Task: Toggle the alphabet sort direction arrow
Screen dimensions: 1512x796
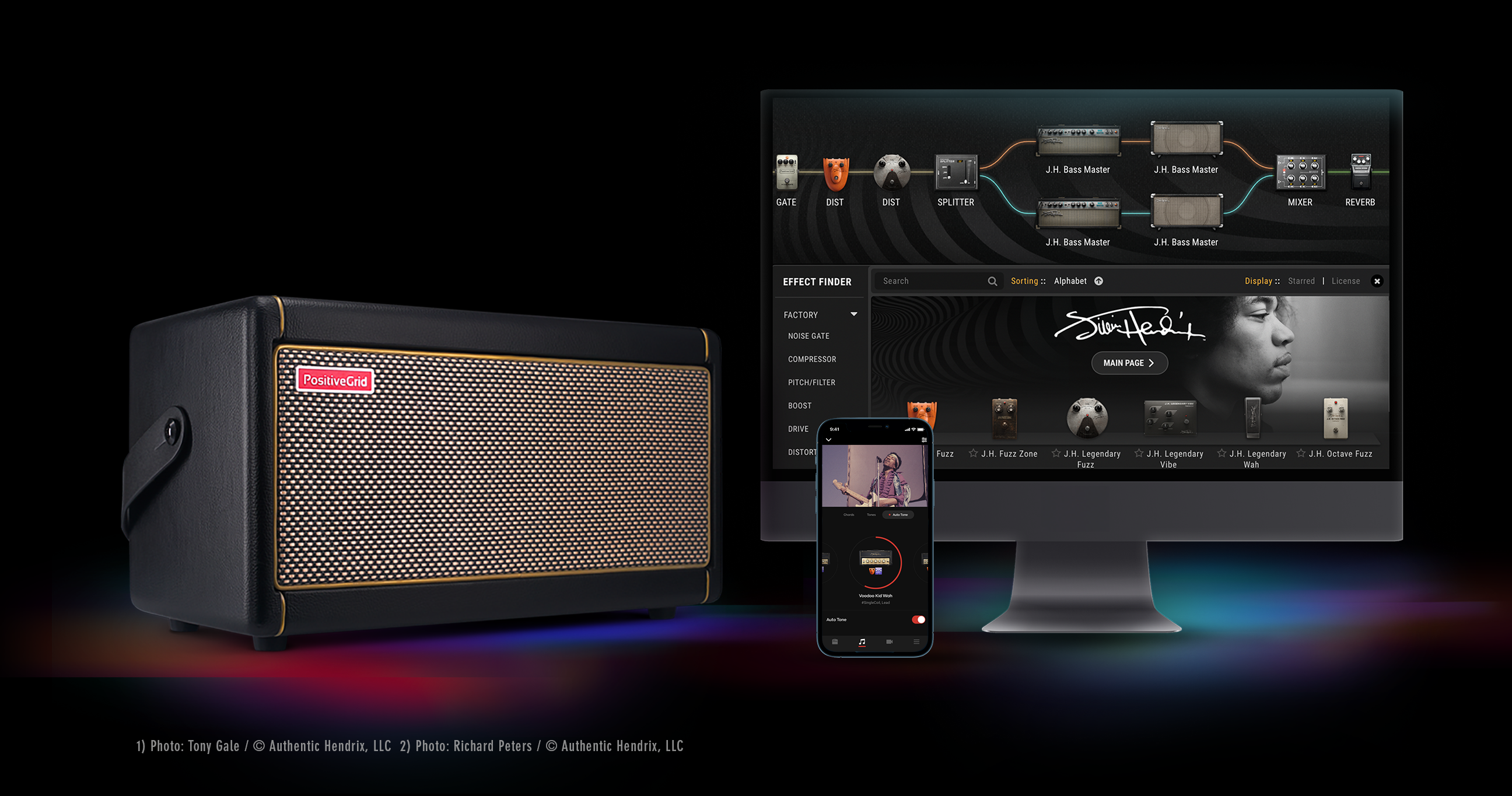Action: (1098, 281)
